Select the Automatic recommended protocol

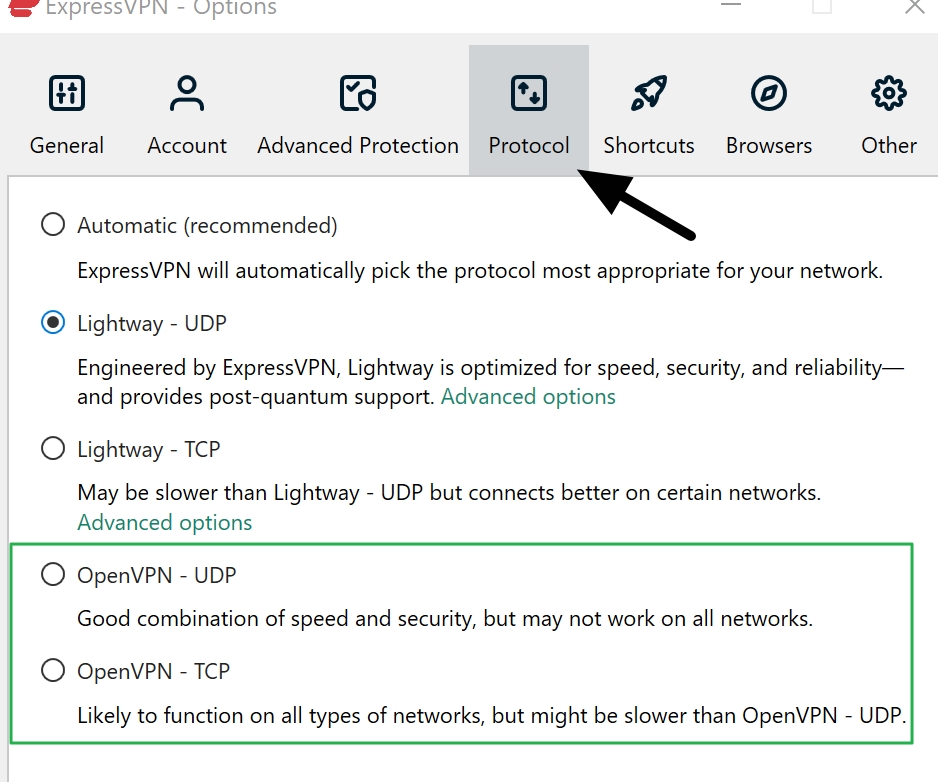pos(52,224)
